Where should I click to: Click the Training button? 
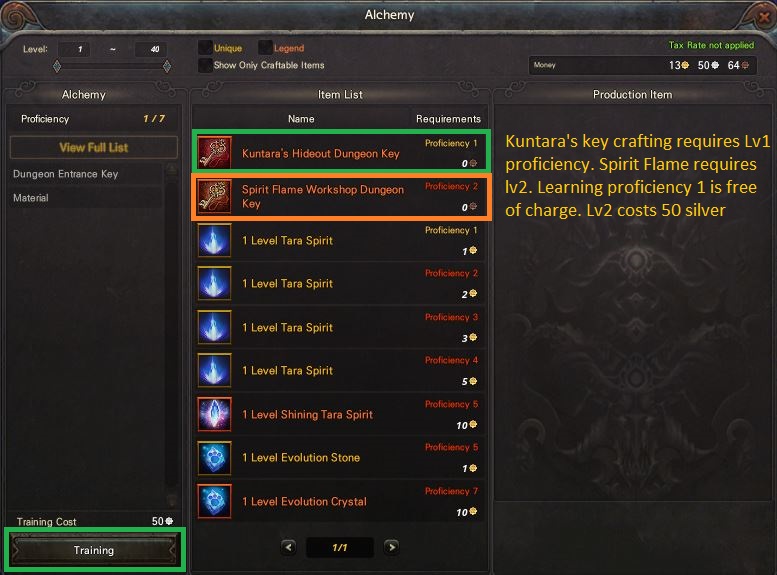point(94,550)
